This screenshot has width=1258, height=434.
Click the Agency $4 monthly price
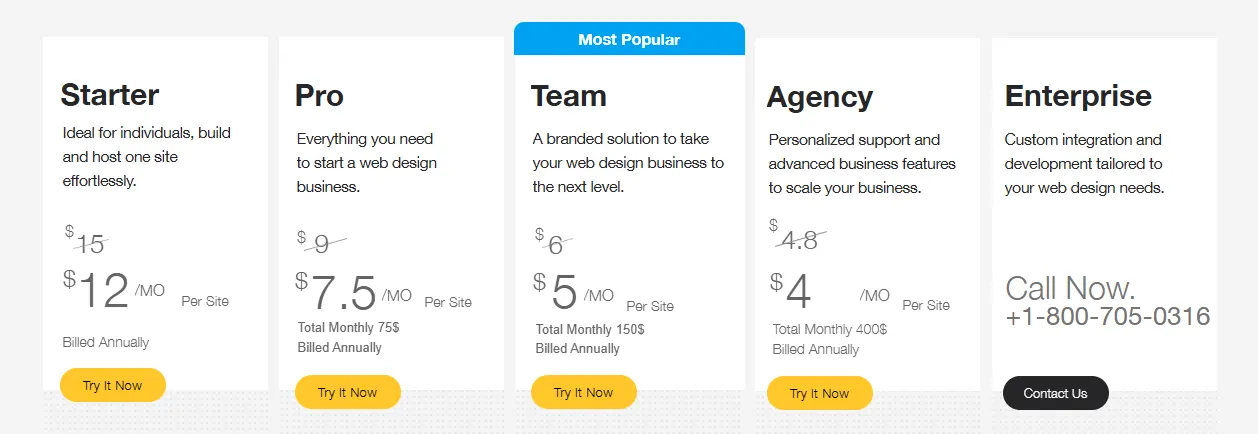point(797,292)
